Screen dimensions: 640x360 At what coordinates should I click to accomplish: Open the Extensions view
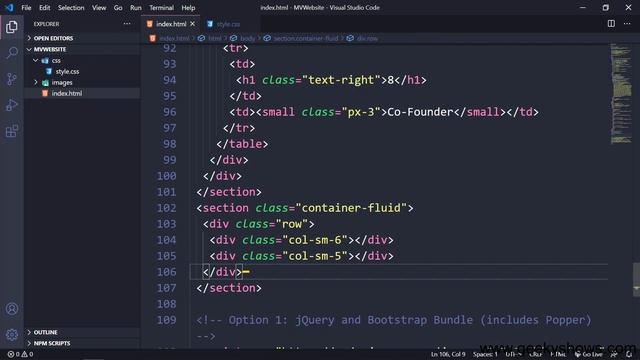(12, 131)
